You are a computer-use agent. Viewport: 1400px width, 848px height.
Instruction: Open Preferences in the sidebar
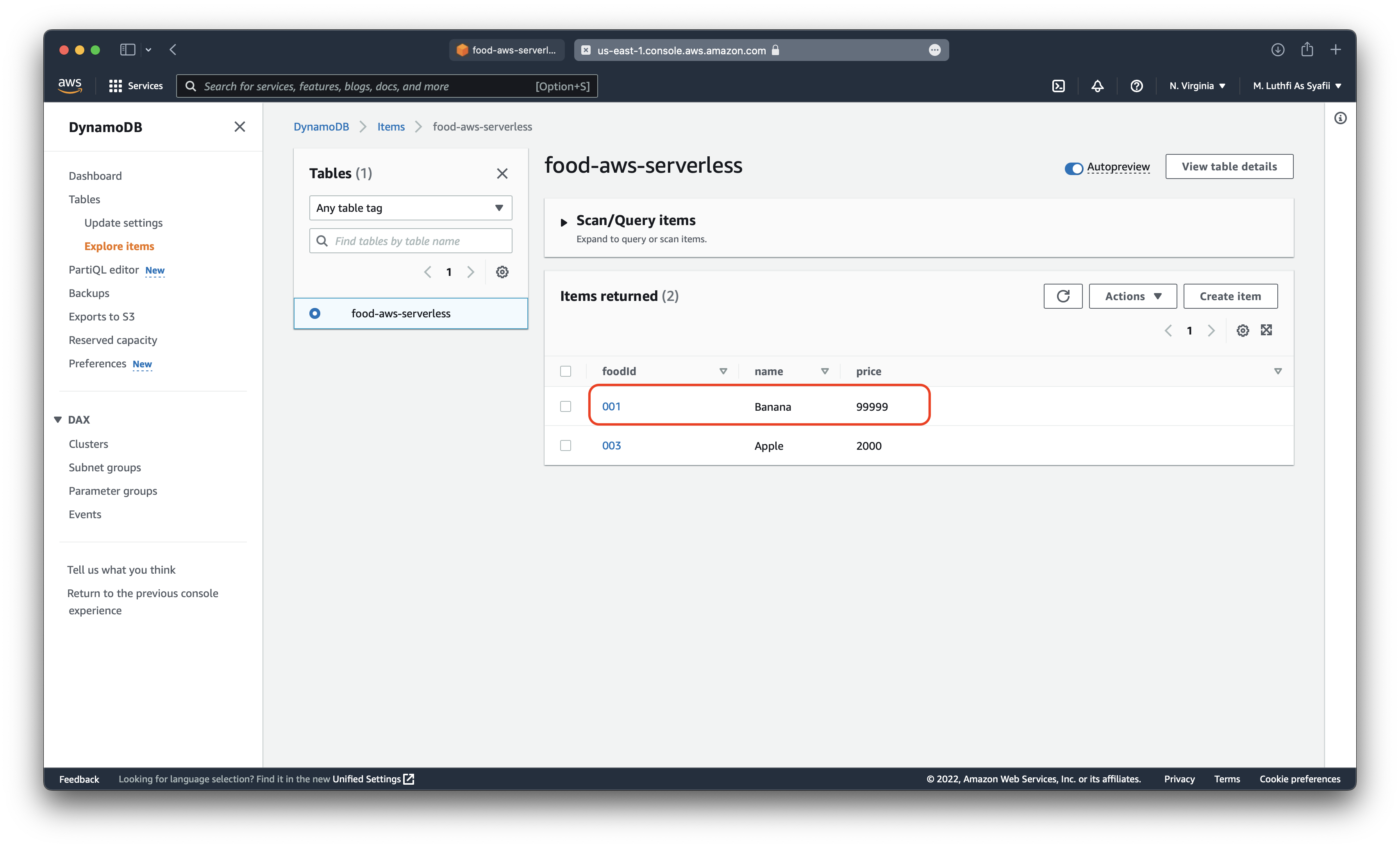tap(97, 363)
